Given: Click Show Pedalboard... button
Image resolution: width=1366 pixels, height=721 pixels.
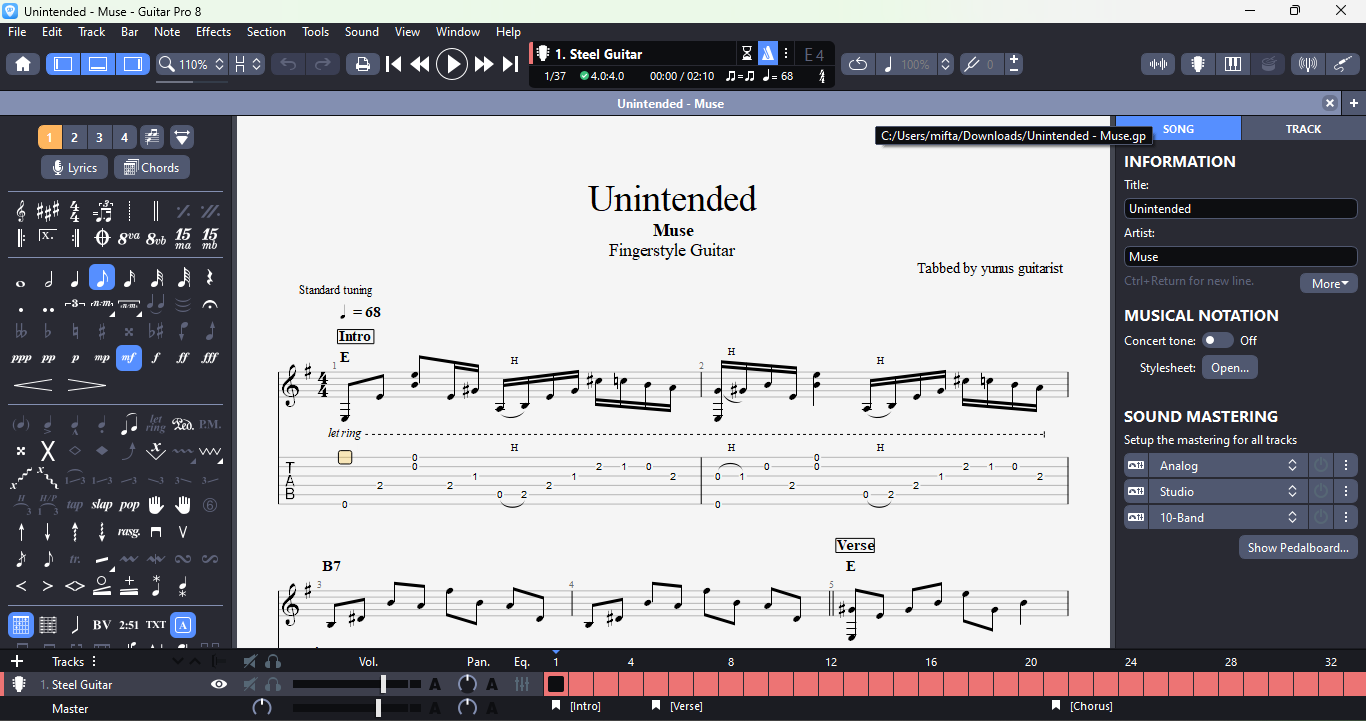Looking at the screenshot, I should pos(1298,548).
